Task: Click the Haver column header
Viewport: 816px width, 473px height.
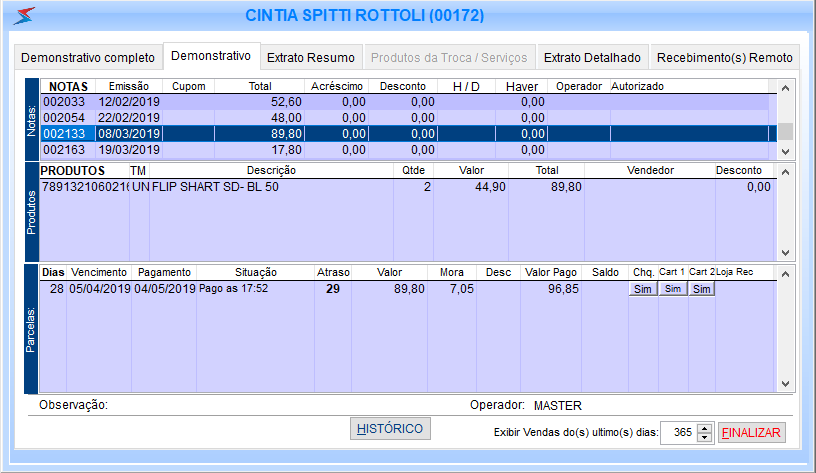Action: point(521,86)
